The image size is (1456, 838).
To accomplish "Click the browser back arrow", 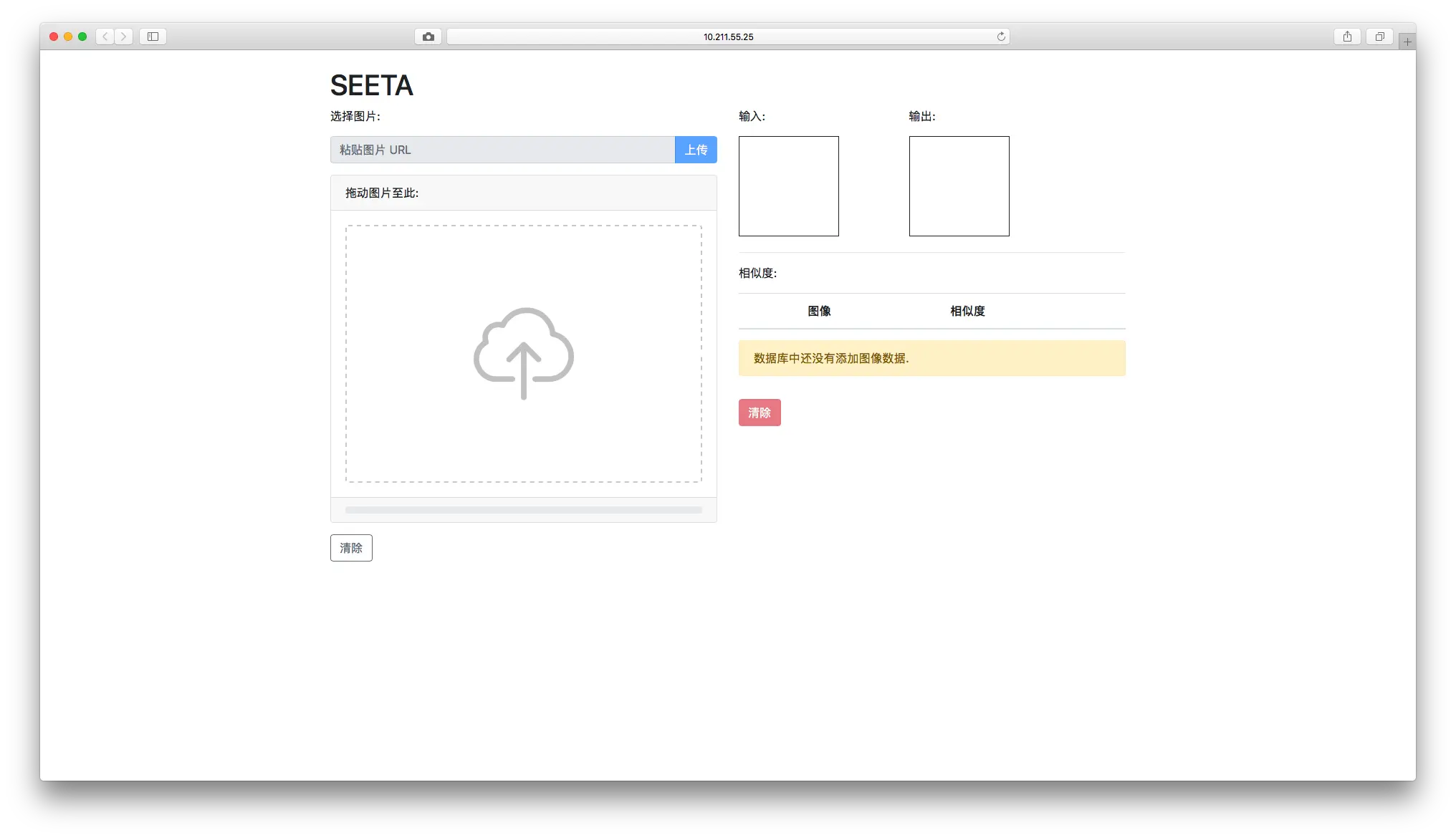I will click(x=104, y=36).
